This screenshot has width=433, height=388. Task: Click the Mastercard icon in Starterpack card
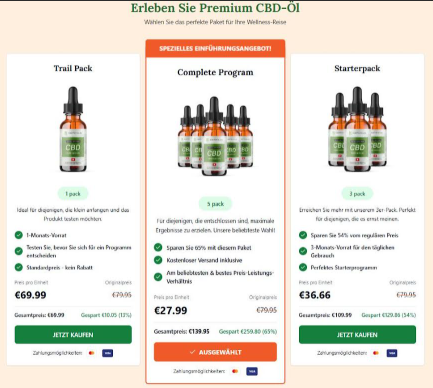[x=376, y=353]
